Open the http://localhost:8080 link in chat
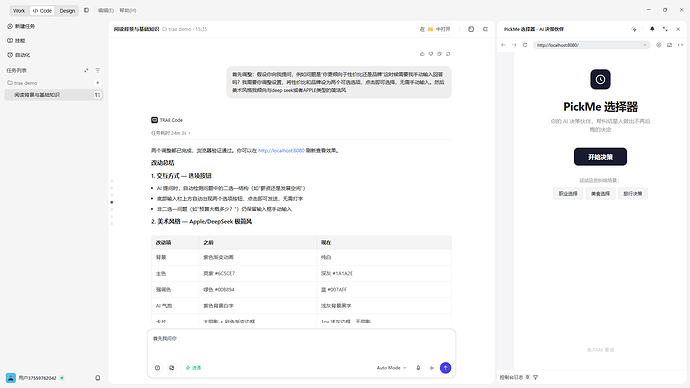This screenshot has width=690, height=388. coord(281,150)
